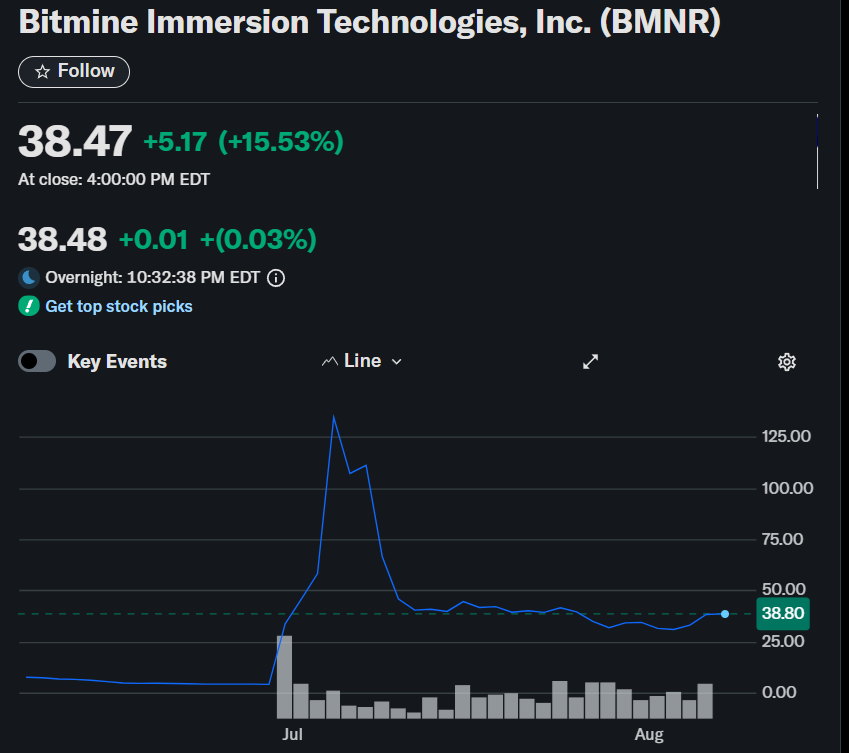Click the +5.17 price change value

[175, 142]
